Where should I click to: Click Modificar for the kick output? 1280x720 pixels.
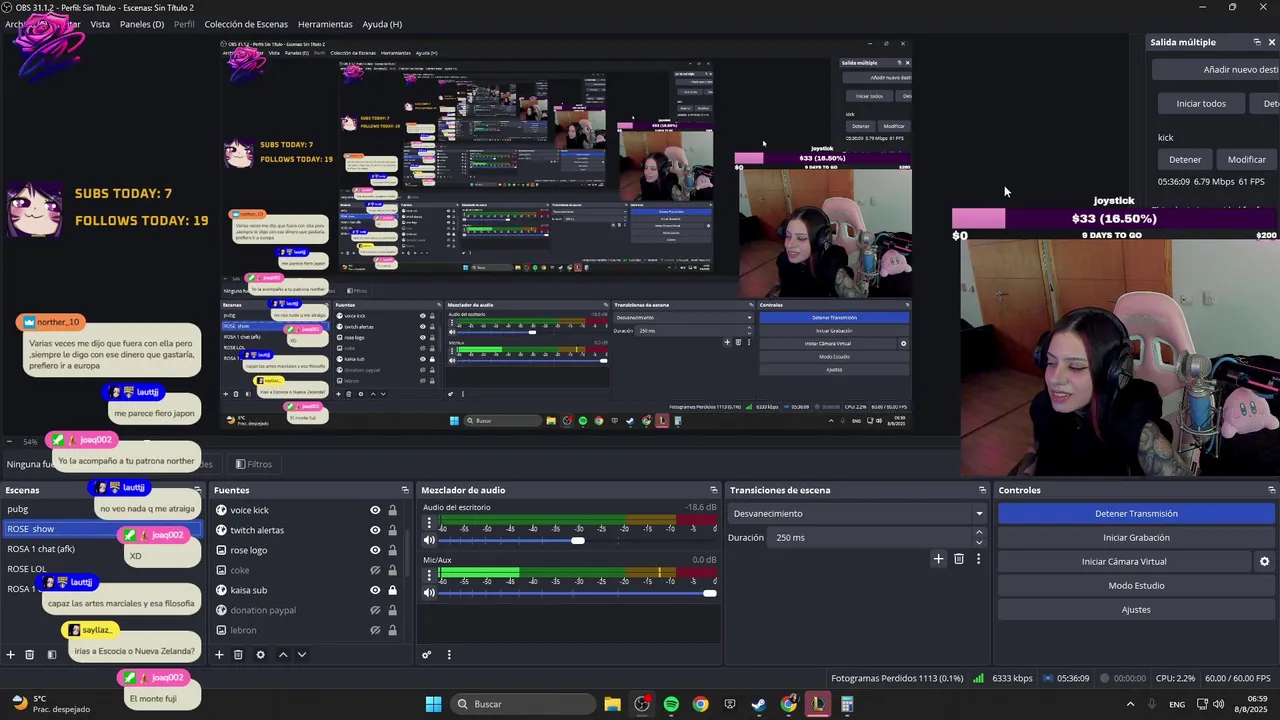tap(1246, 159)
